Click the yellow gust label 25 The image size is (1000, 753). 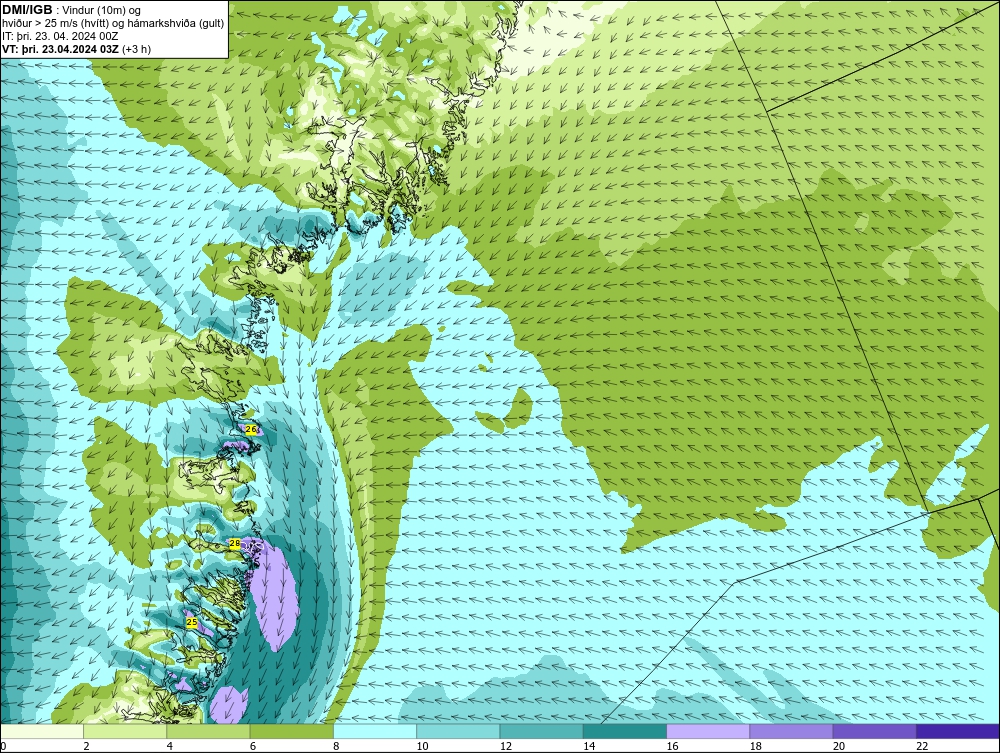(191, 621)
